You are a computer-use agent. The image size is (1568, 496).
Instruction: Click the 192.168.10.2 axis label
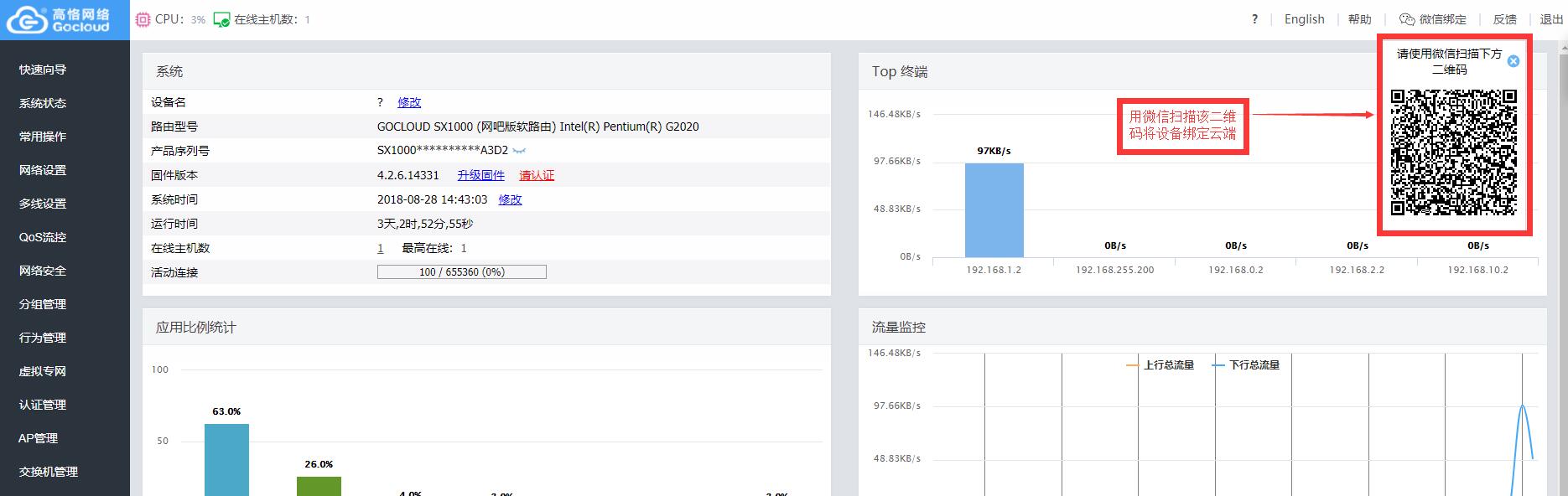(x=1478, y=270)
